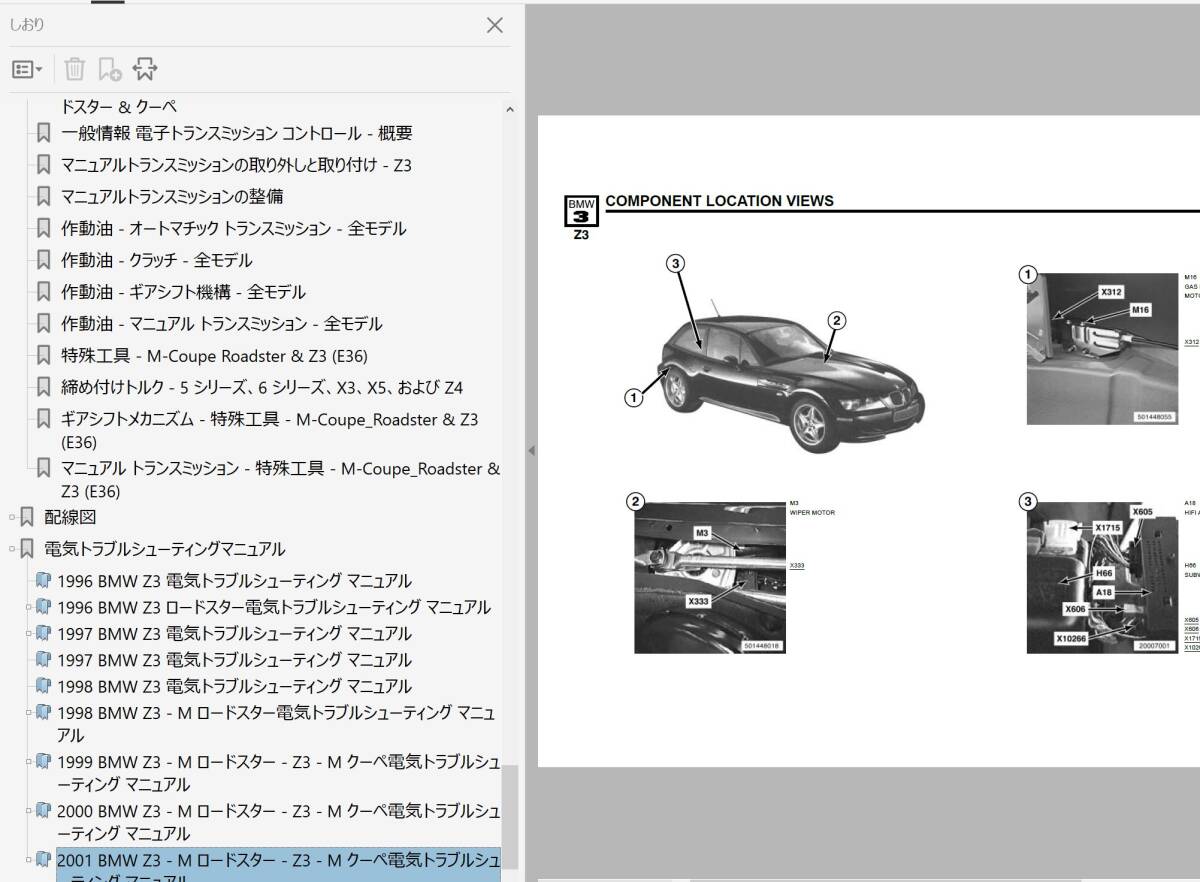Click the add new bookmark icon
The image size is (1200, 882).
(x=109, y=69)
